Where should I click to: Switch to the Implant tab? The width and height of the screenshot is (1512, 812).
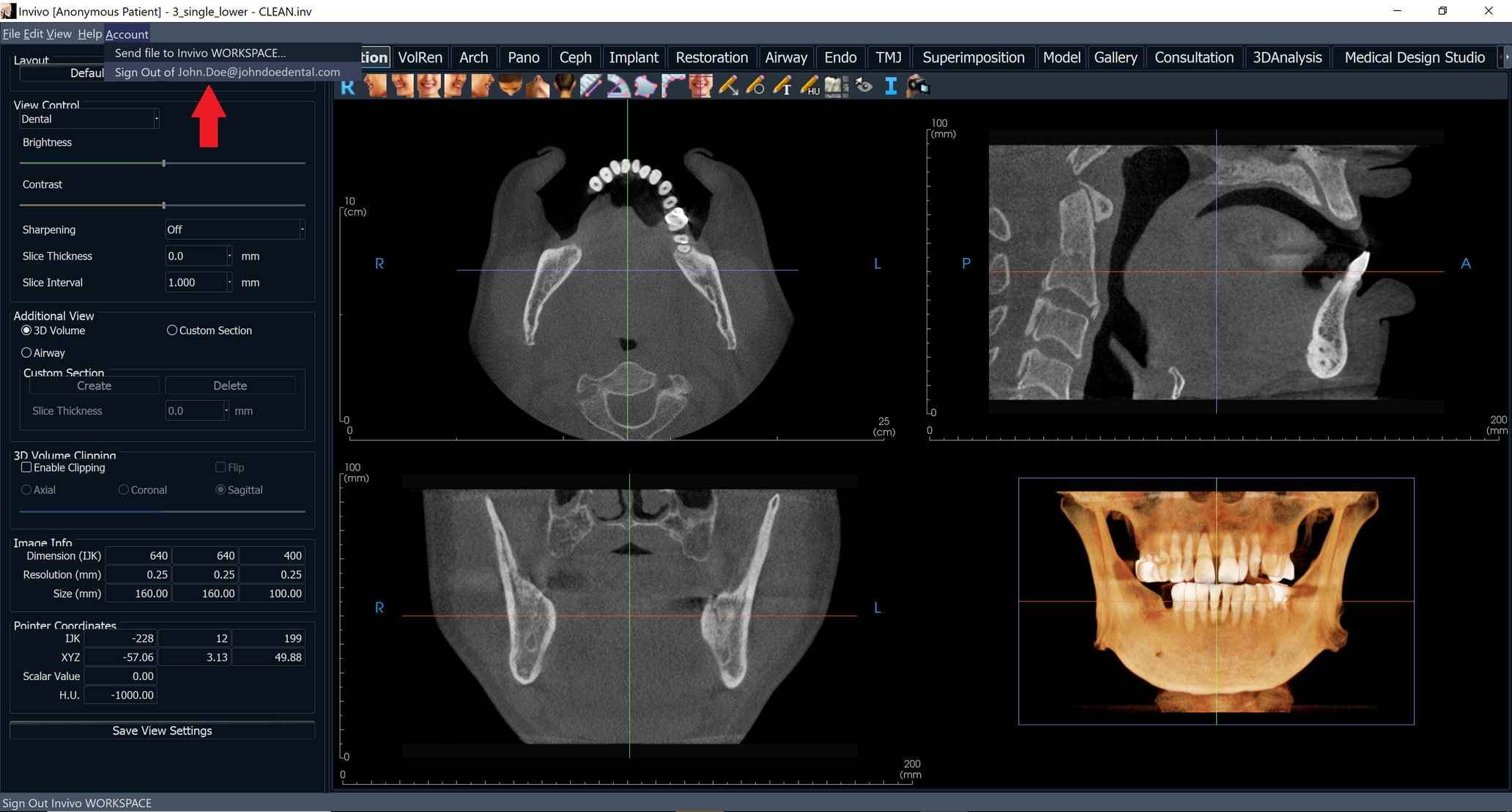[633, 57]
